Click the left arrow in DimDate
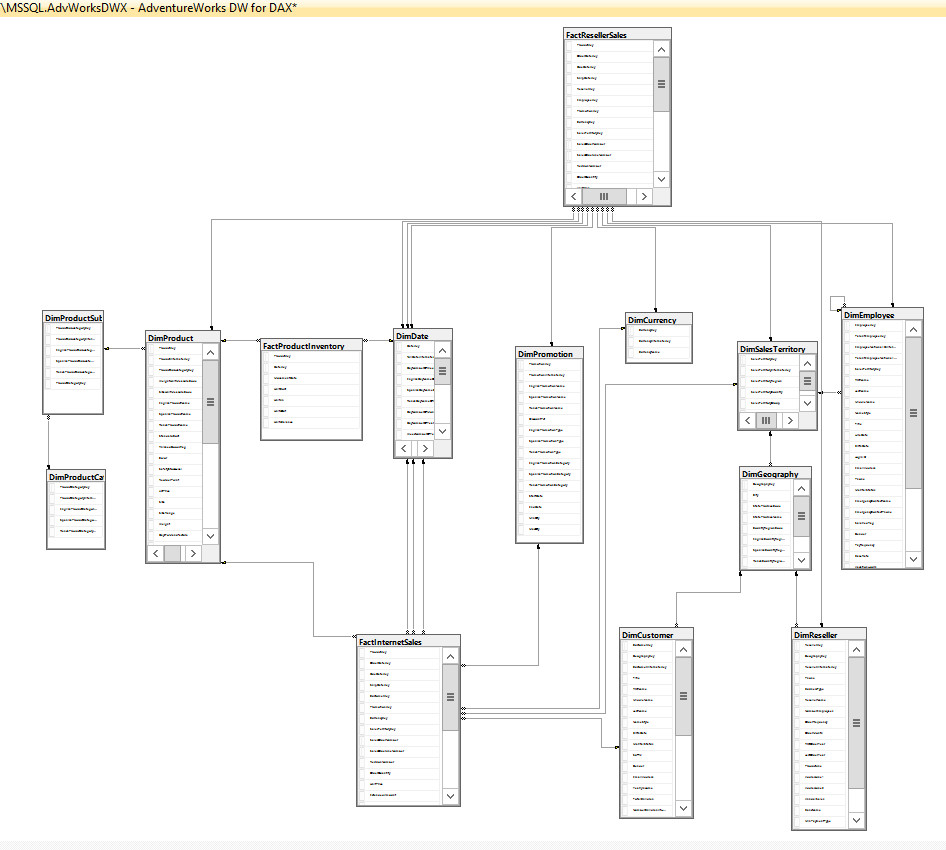The width and height of the screenshot is (946, 850). pos(404,448)
